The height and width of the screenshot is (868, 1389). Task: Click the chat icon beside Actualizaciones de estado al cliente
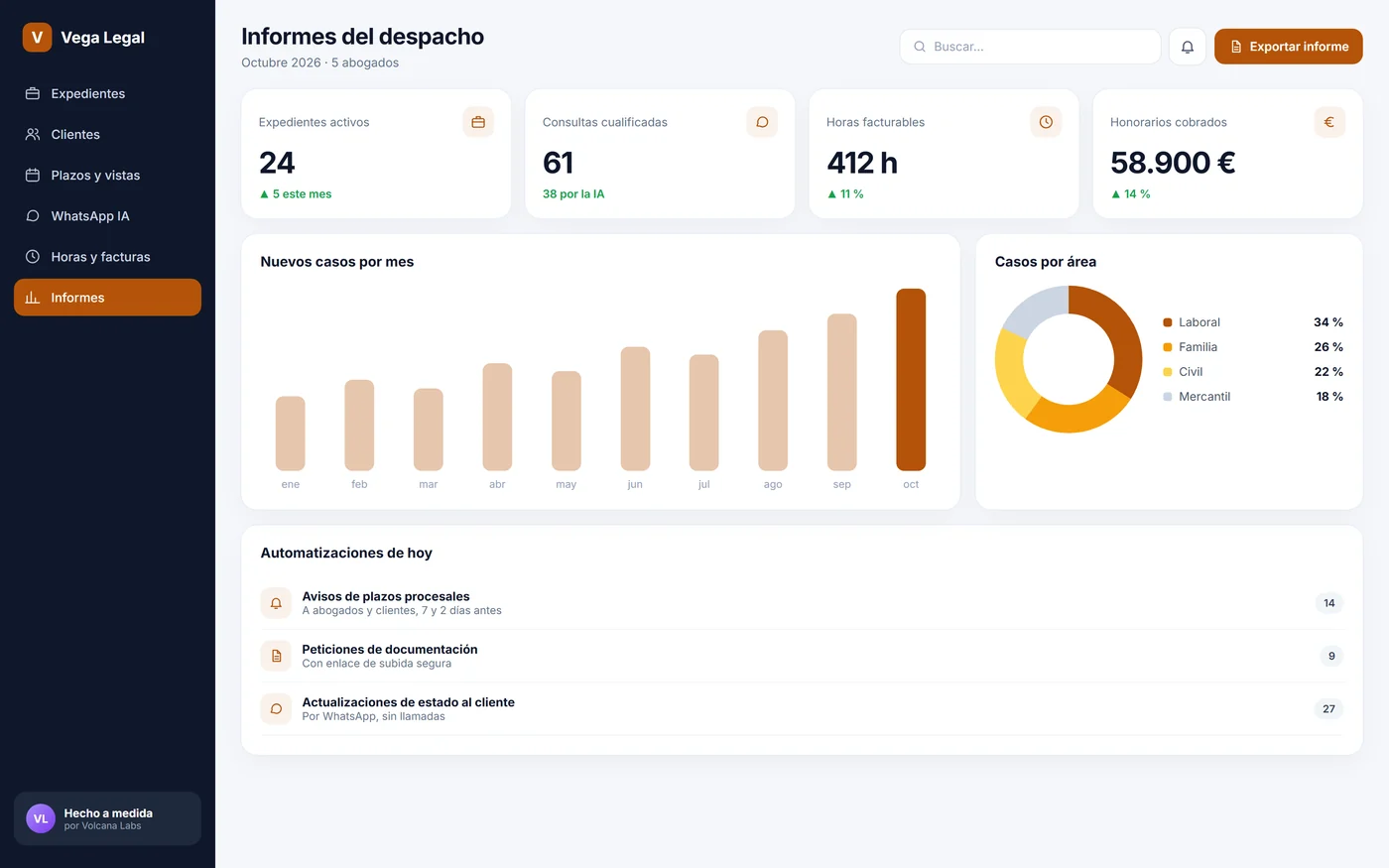pyautogui.click(x=276, y=708)
